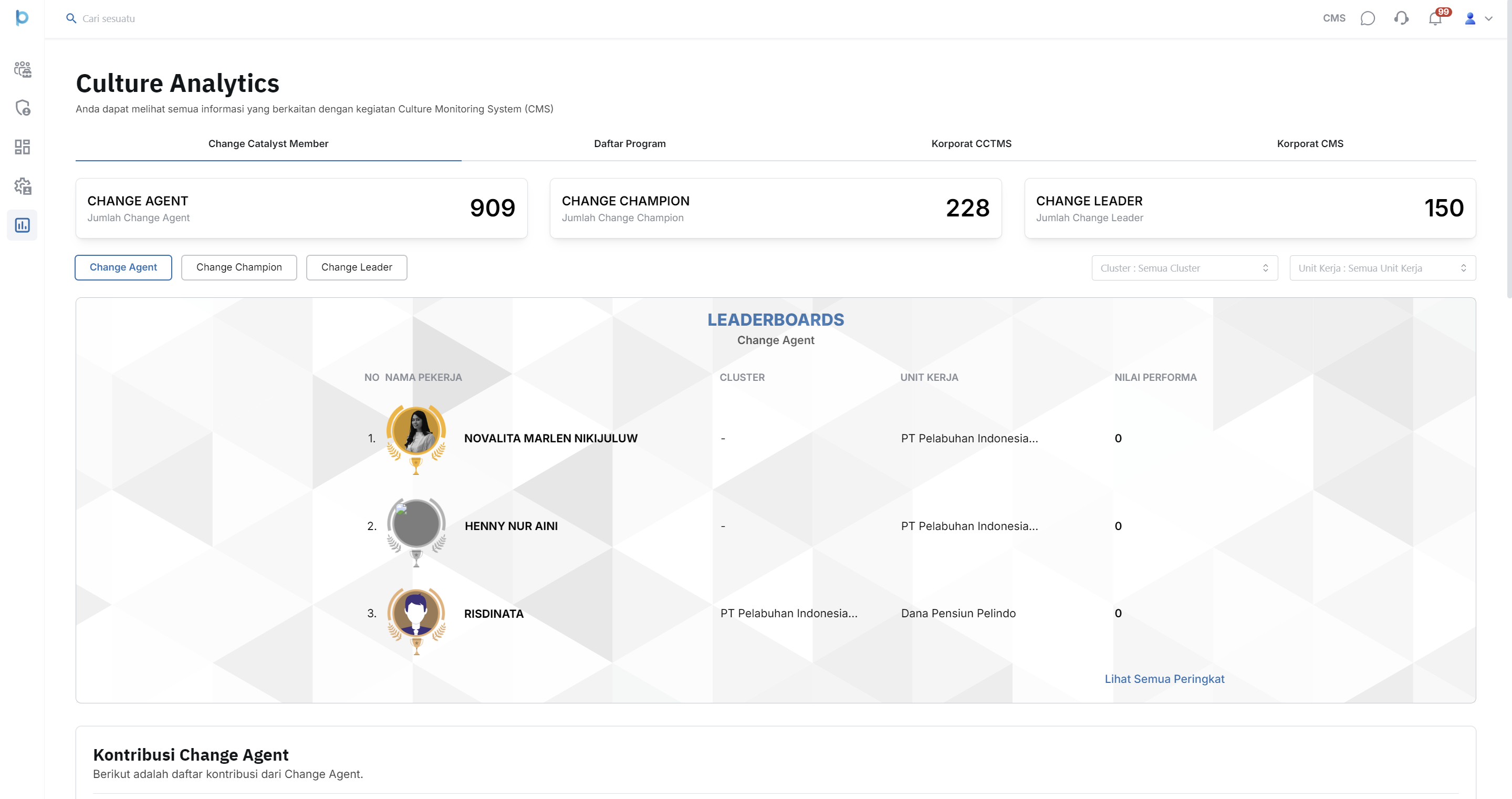Open user profile menu chevron
Screen dimensions: 1512x799
(x=1488, y=18)
